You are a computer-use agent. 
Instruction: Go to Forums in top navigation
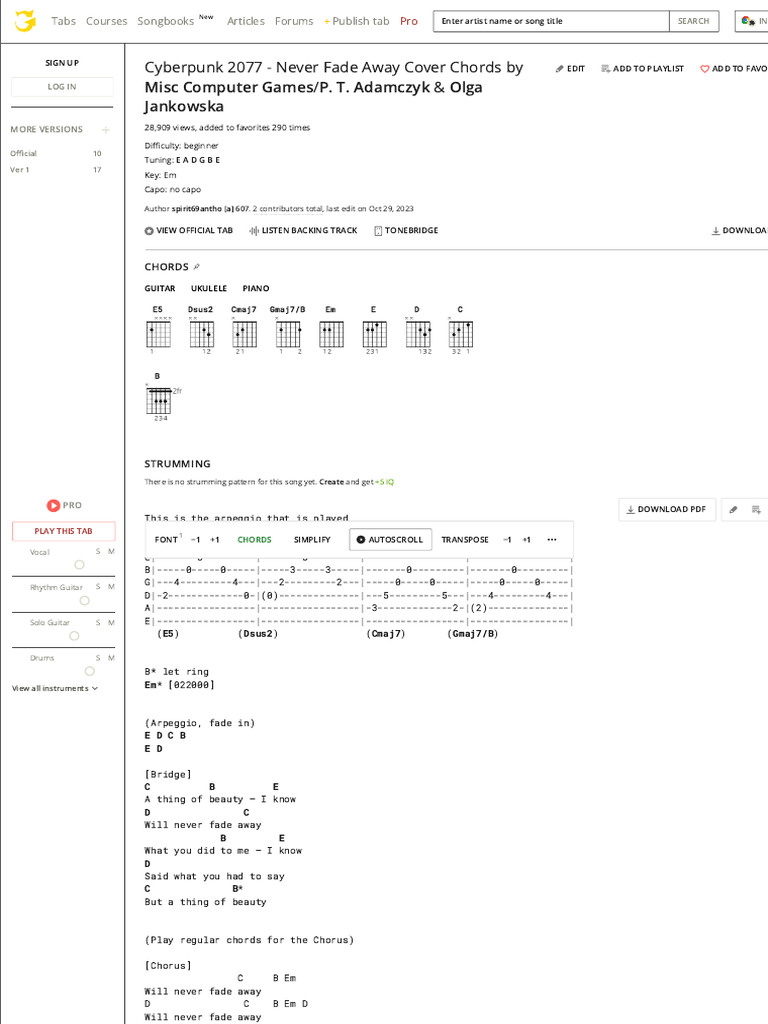pos(294,21)
